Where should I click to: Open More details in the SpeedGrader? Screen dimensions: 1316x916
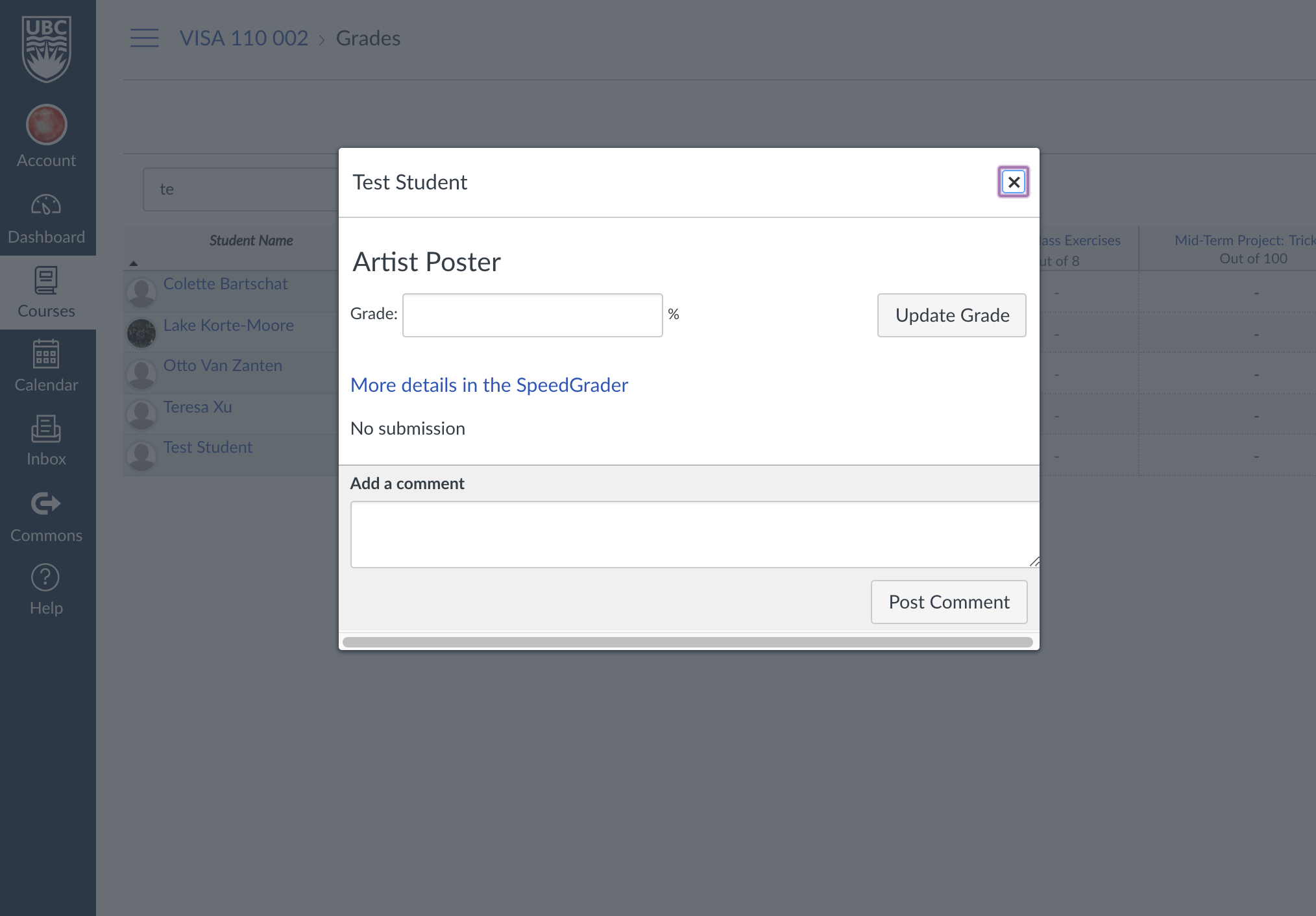(x=489, y=385)
